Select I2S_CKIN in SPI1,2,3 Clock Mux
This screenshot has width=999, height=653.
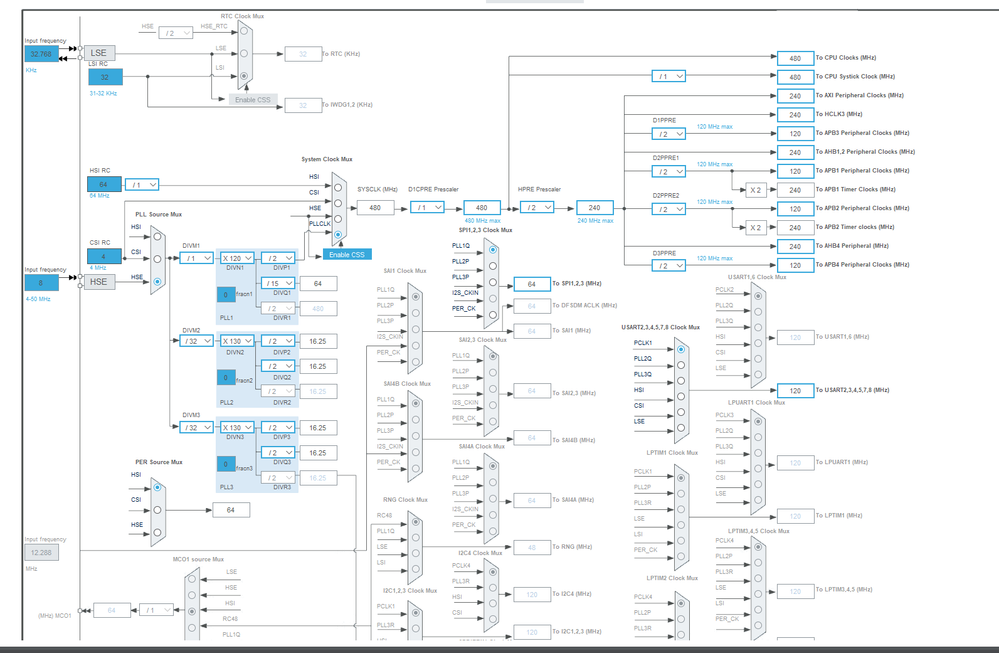tap(492, 298)
